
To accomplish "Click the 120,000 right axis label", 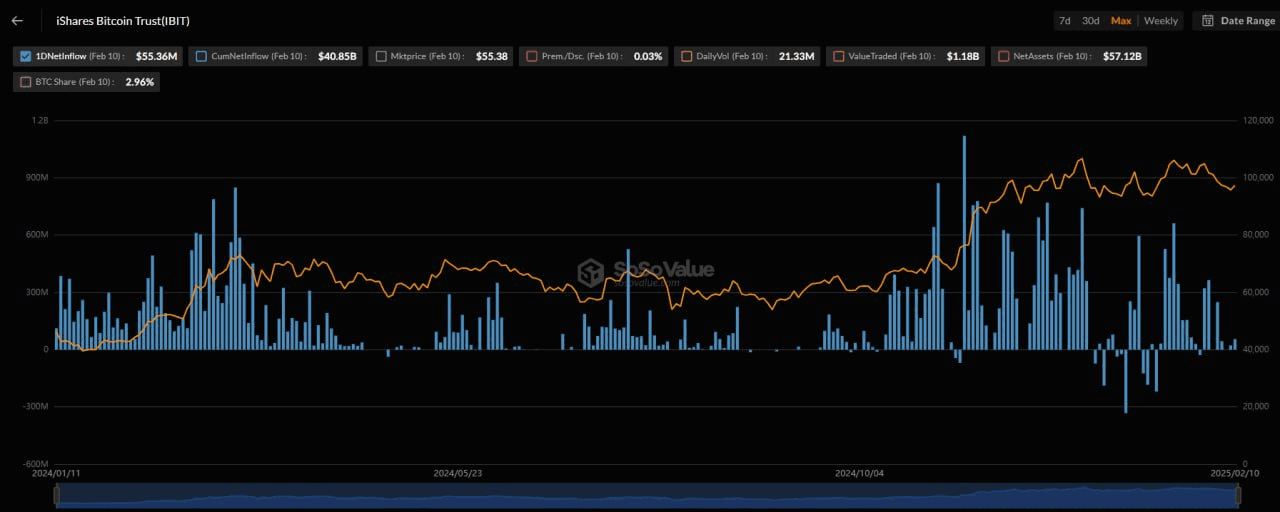I will coord(1259,120).
